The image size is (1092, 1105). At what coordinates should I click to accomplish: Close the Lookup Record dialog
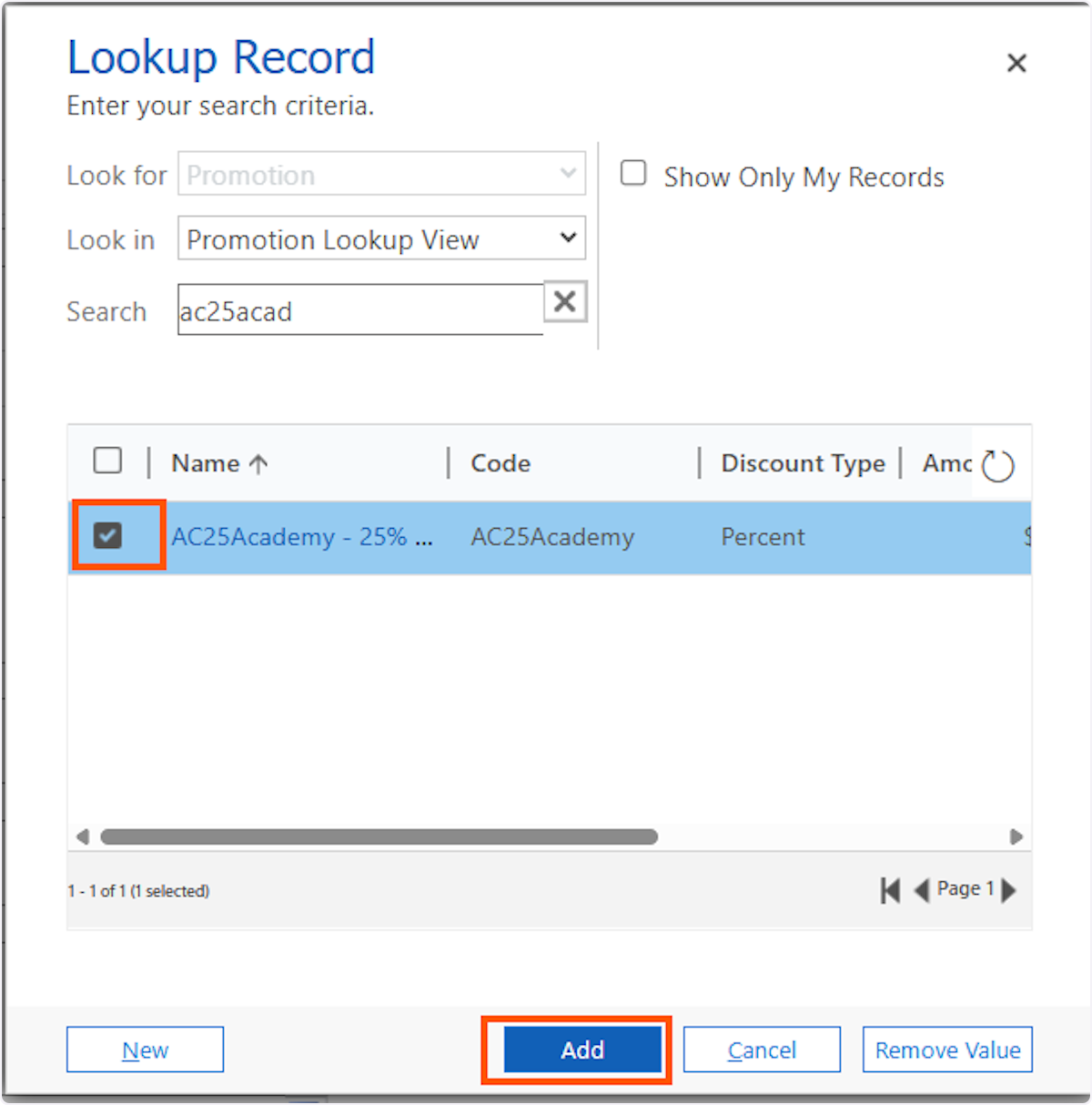coord(1016,63)
